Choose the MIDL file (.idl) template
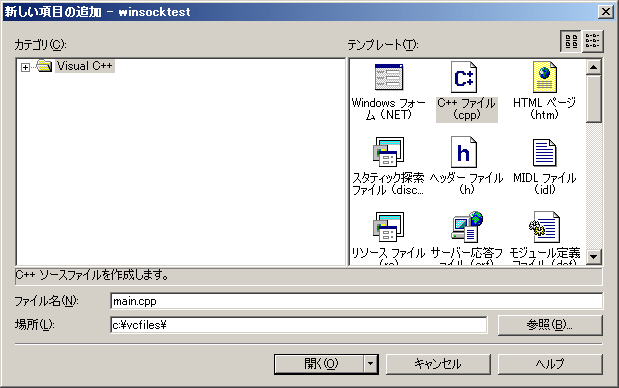619x388 pixels. 544,166
